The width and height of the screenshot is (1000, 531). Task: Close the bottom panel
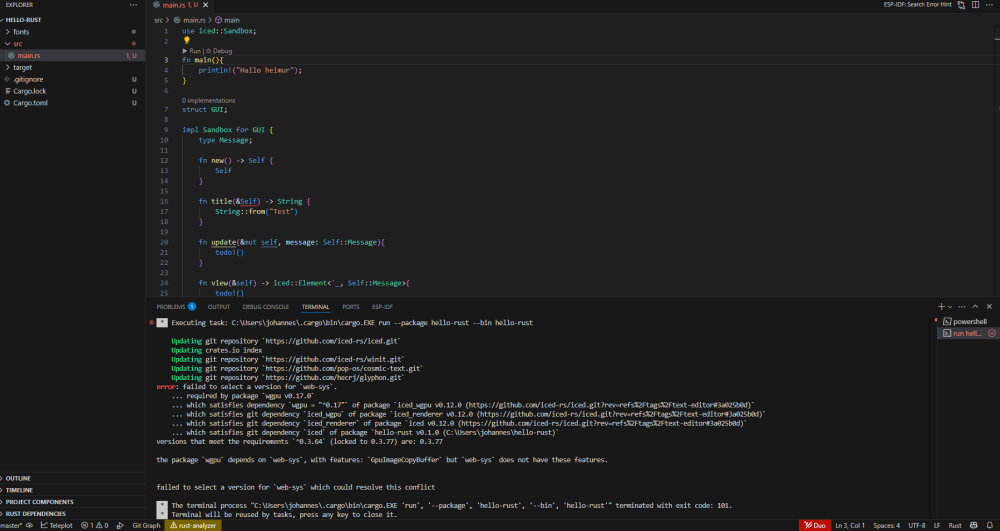point(989,307)
